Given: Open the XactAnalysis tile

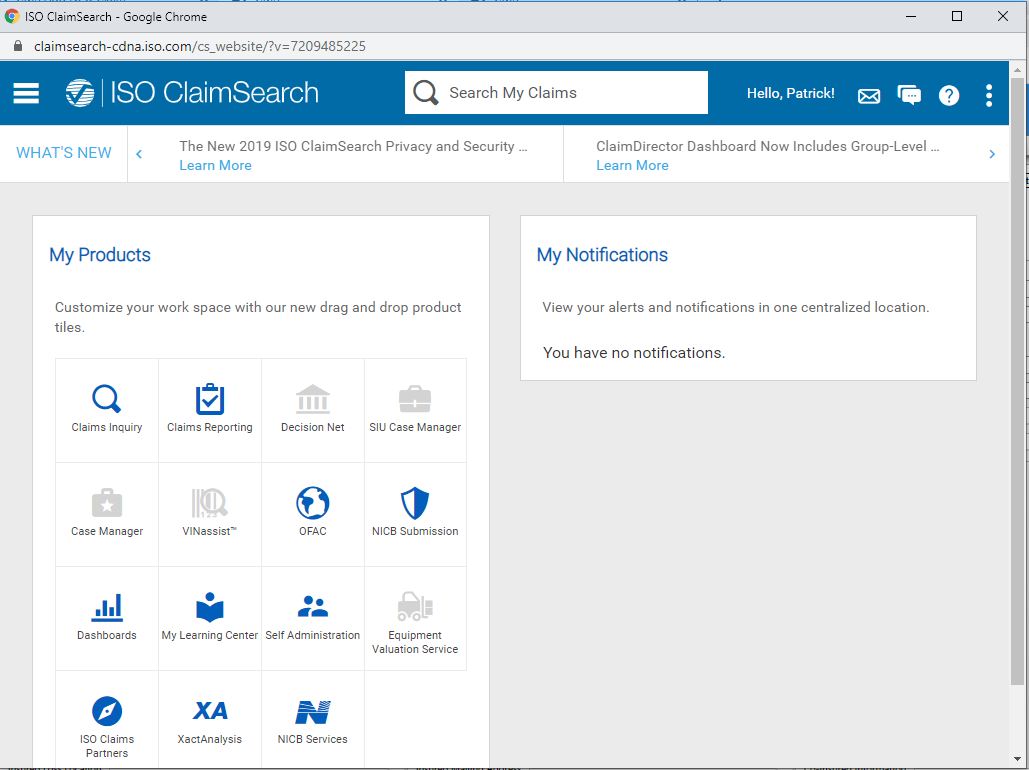Looking at the screenshot, I should point(210,721).
